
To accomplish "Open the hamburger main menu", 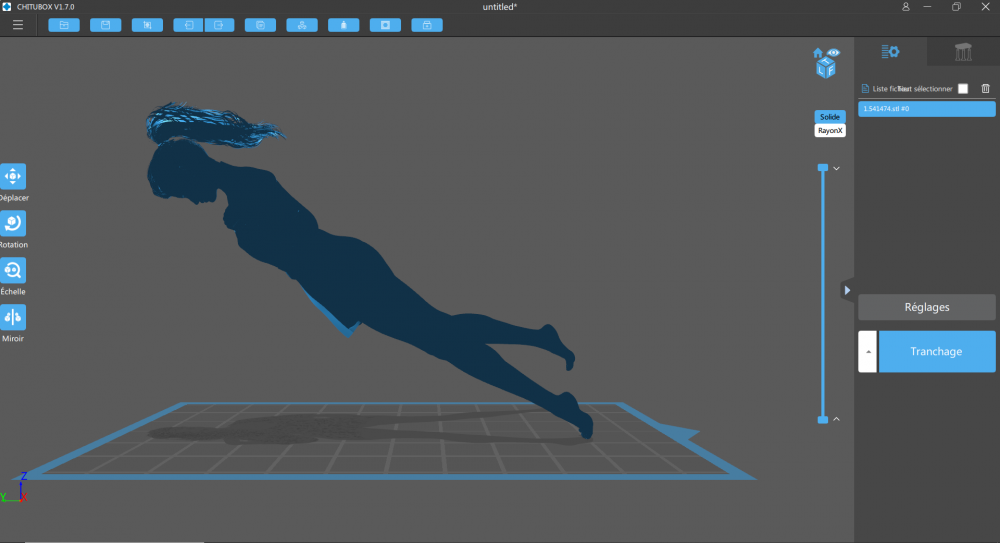I will (18, 25).
